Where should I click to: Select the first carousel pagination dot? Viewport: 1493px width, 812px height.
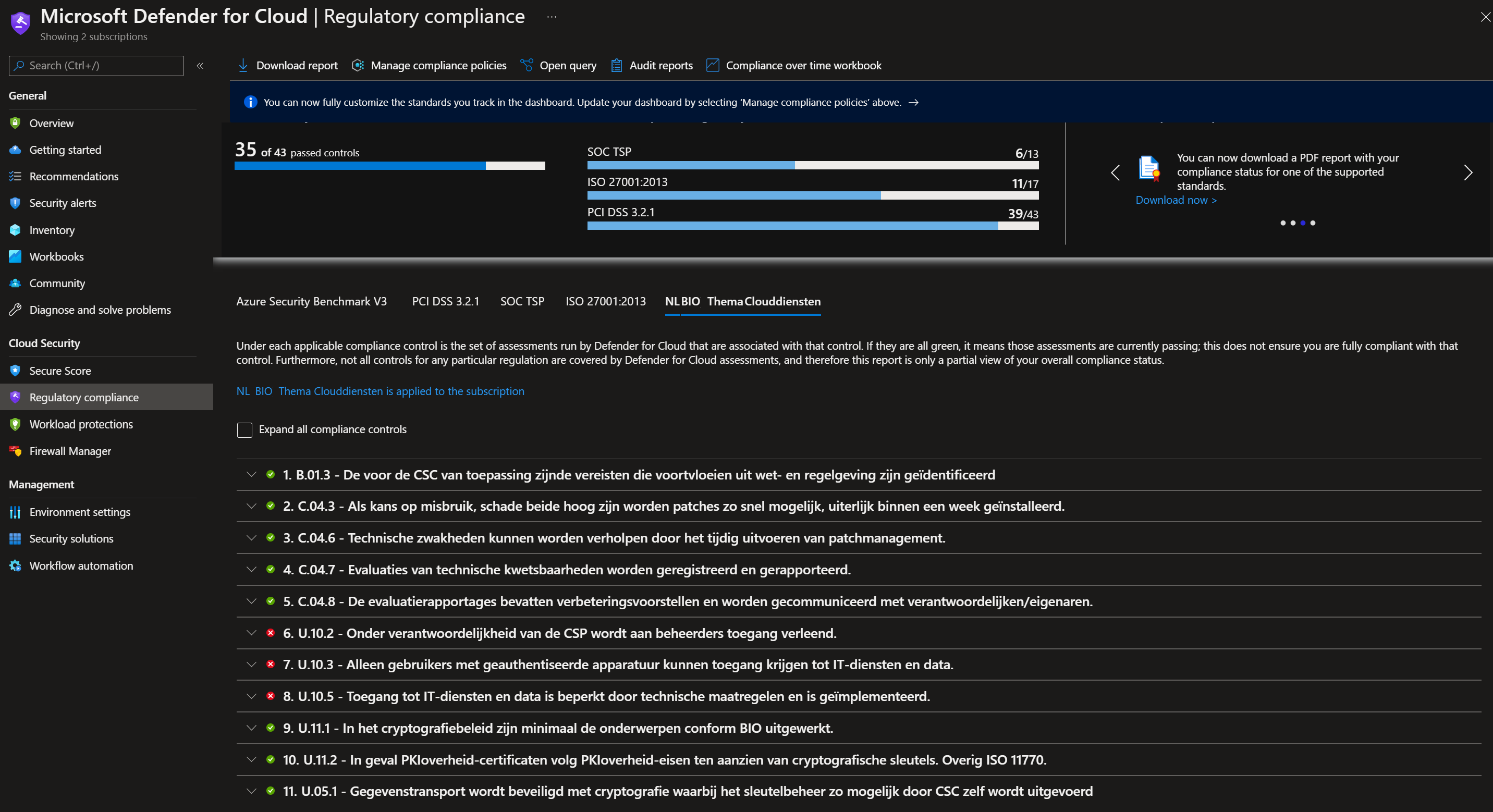[x=1282, y=223]
